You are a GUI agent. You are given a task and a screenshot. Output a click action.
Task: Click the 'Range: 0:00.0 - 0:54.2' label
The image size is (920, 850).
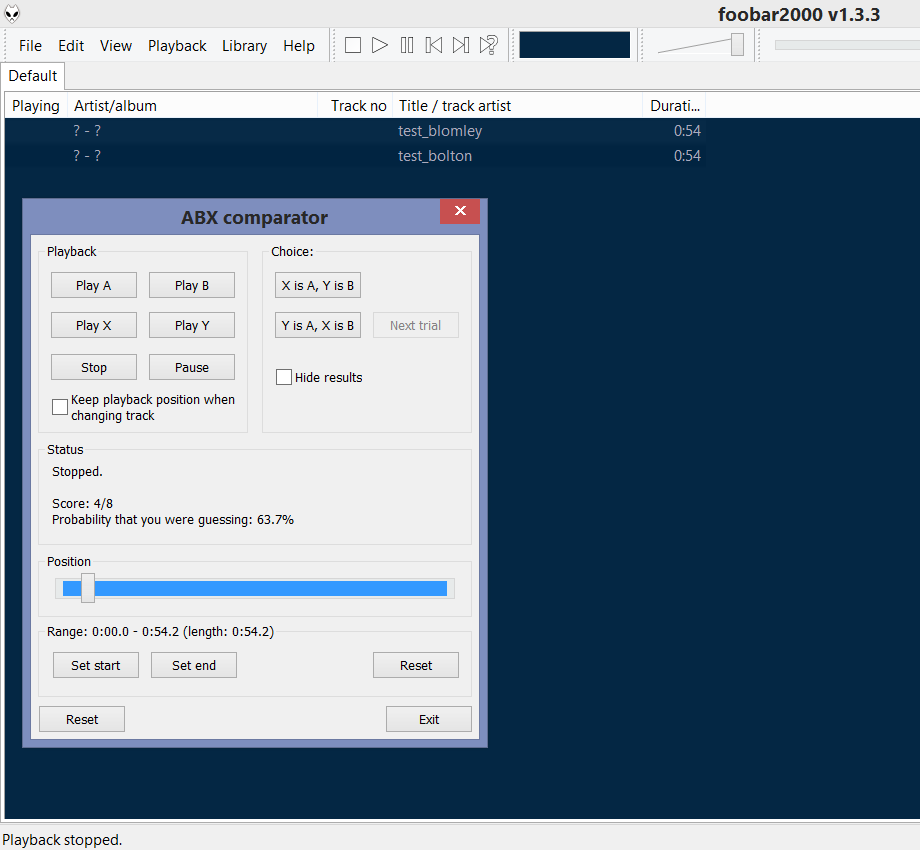click(x=160, y=632)
